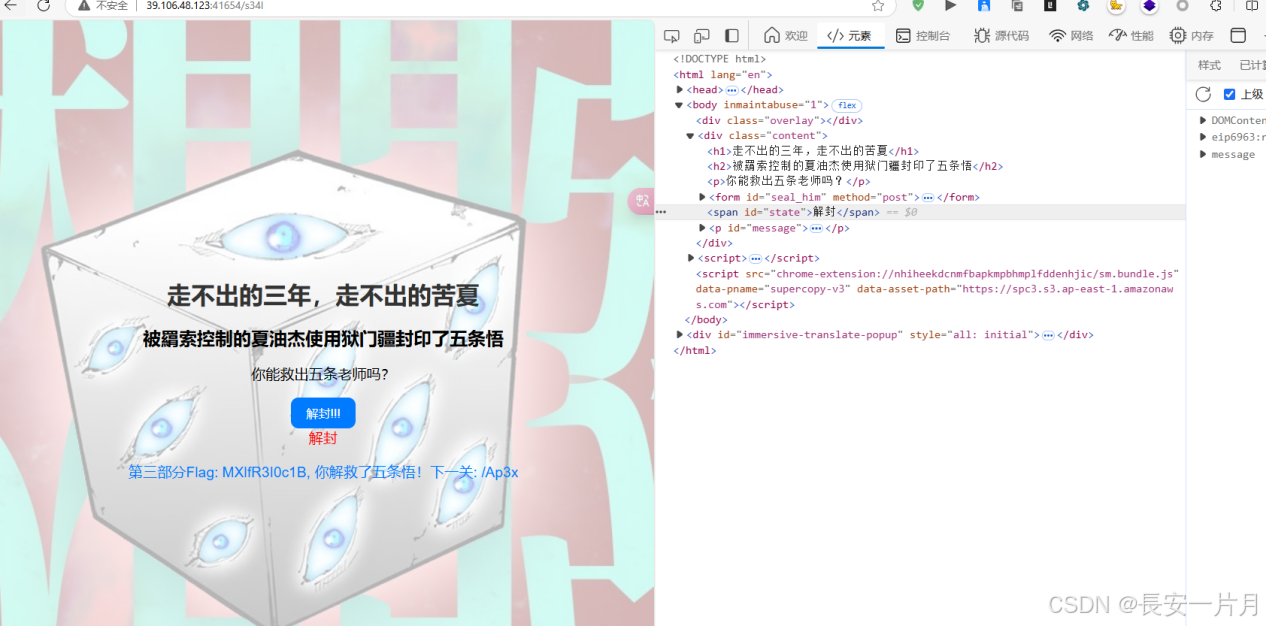Select the 样式 Styles sidebar tab
The image size is (1266, 626).
point(1209,65)
